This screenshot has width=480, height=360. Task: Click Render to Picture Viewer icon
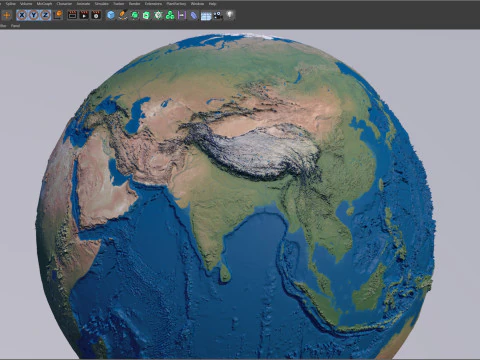84,15
